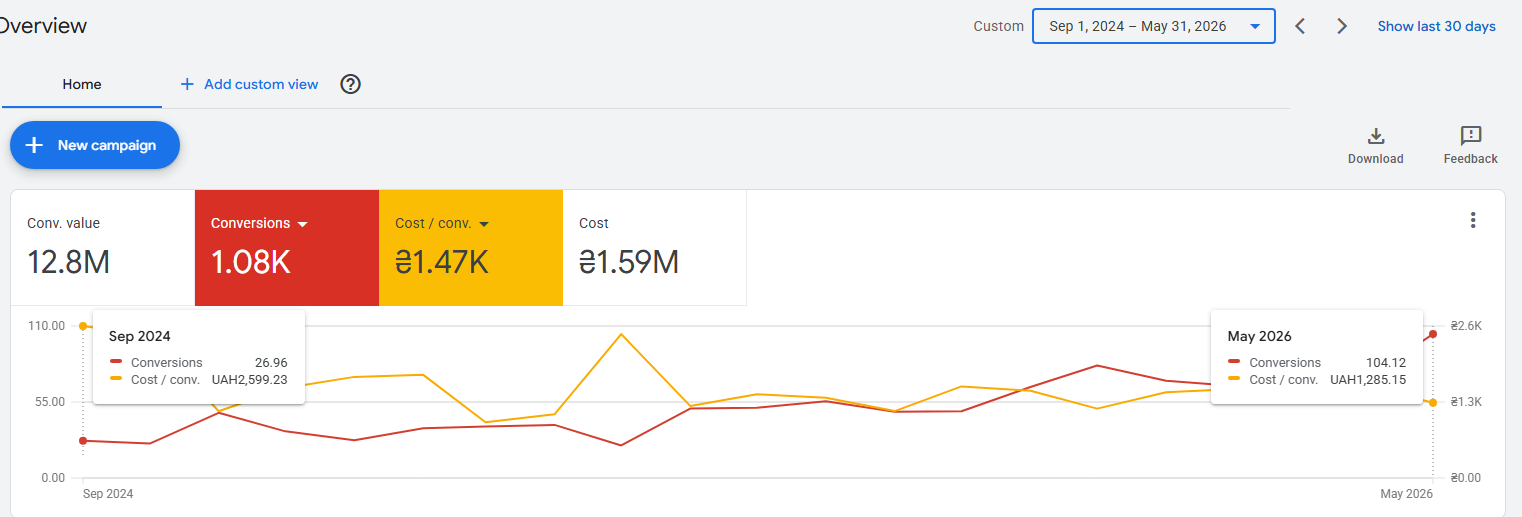Click the ₴1.59M cost figure
1522x517 pixels.
629,262
